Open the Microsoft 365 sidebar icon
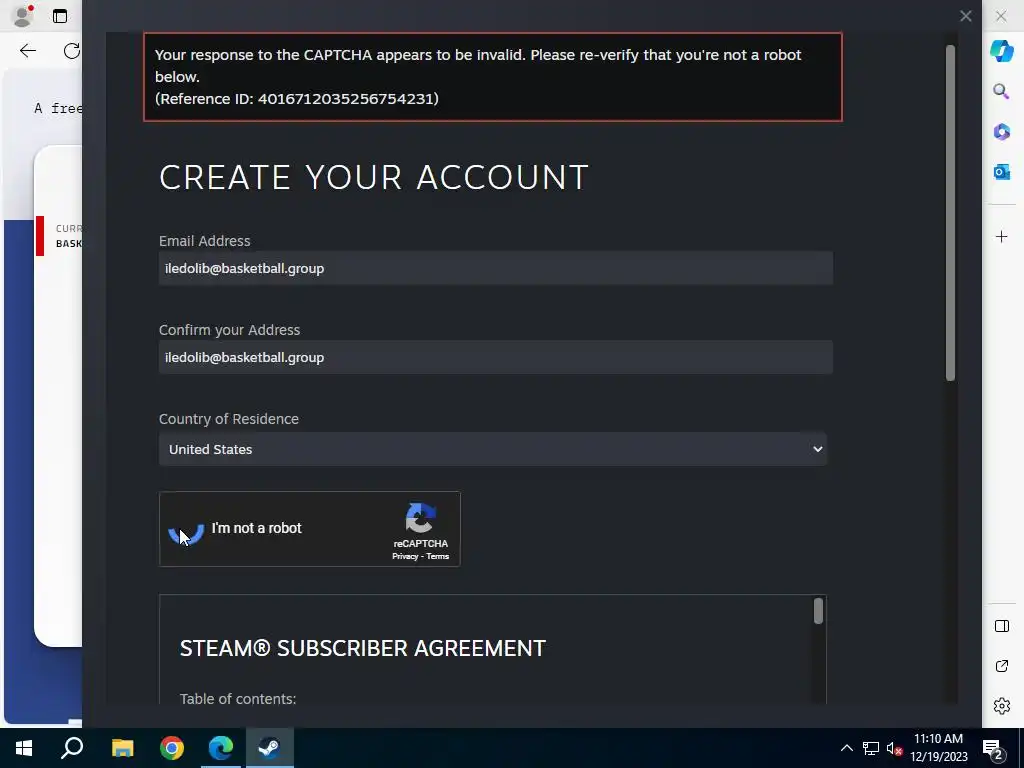 click(x=1002, y=131)
